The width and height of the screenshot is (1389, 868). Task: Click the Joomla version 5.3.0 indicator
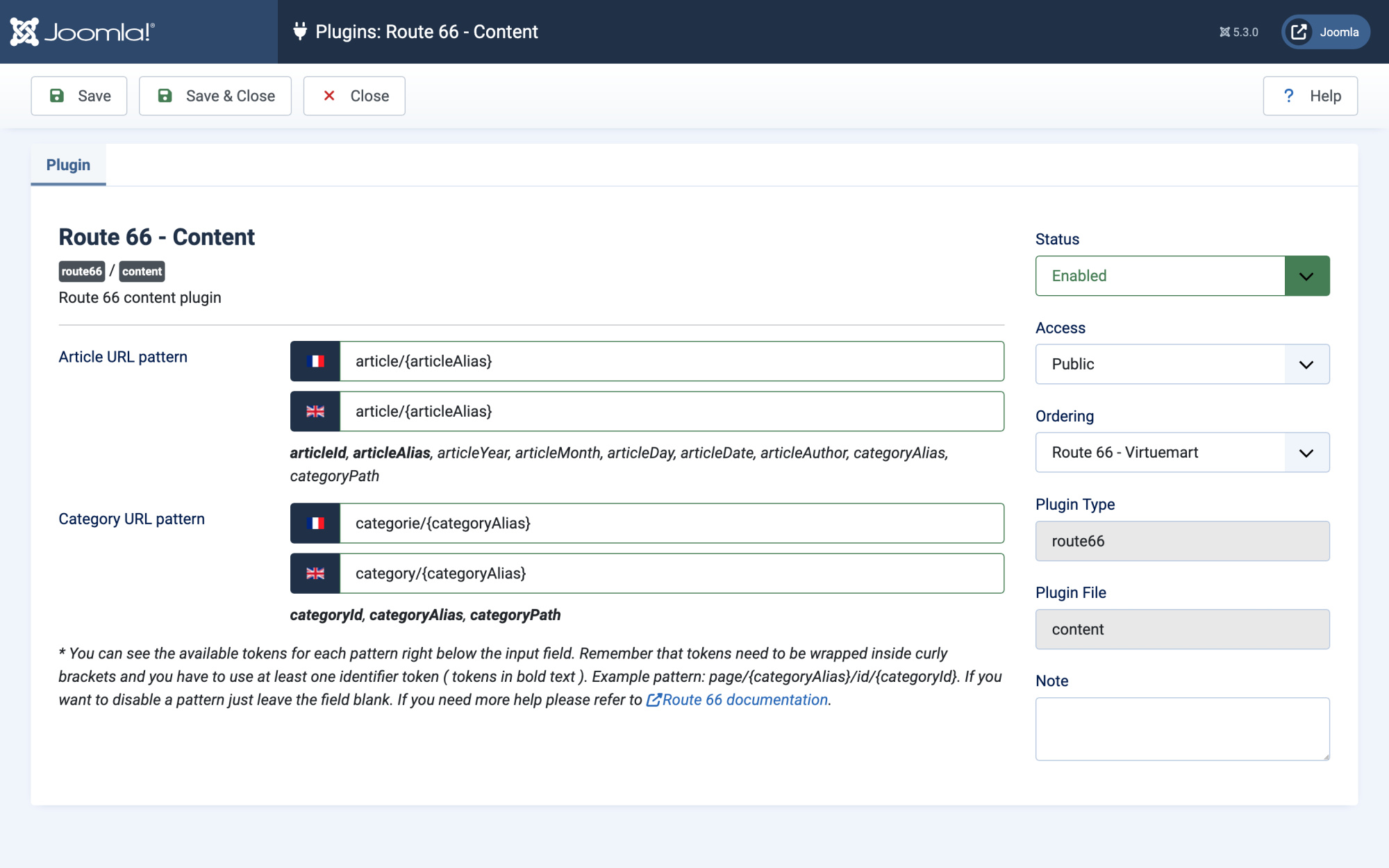(x=1238, y=32)
